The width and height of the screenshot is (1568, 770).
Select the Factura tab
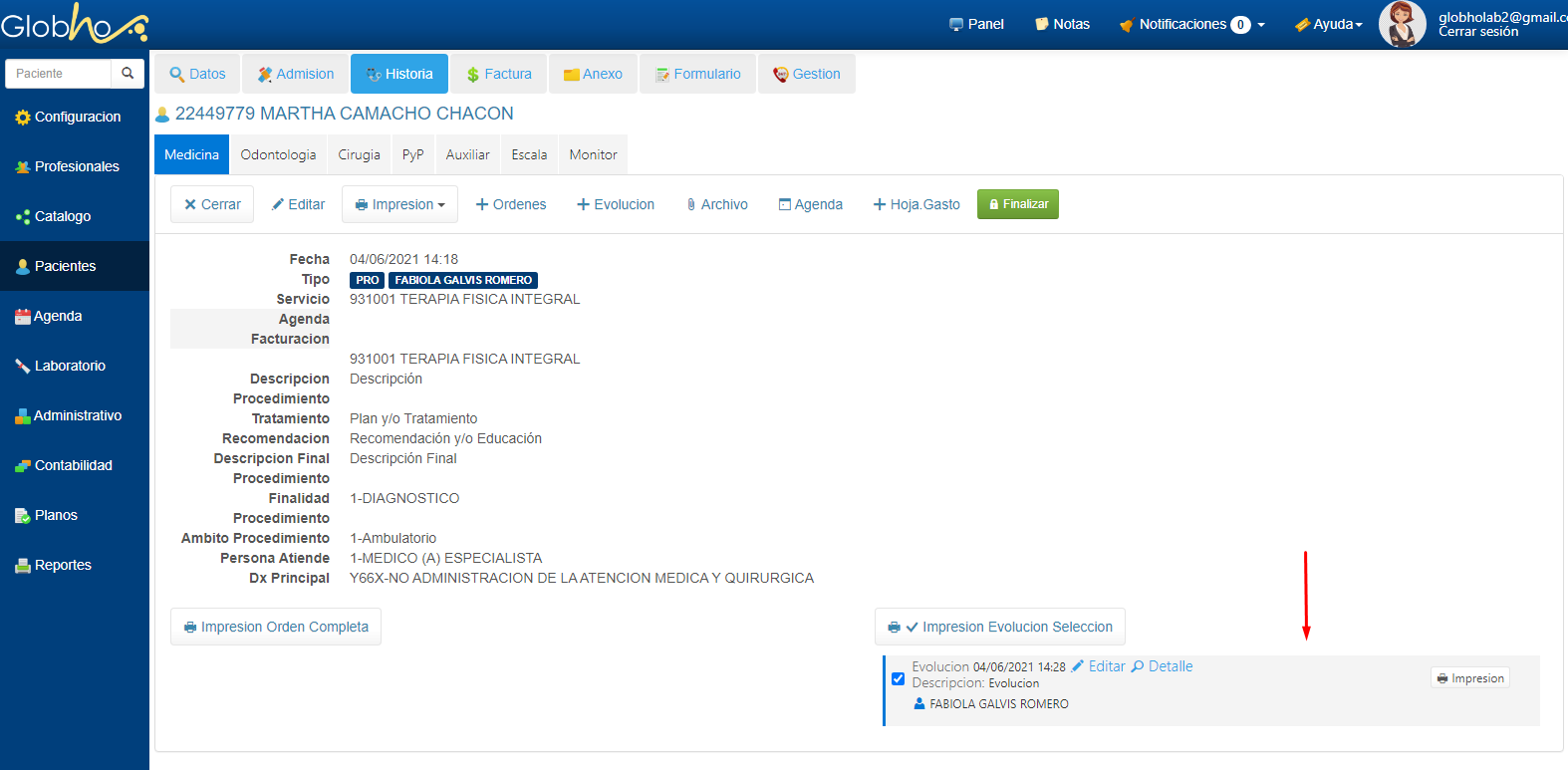pyautogui.click(x=498, y=74)
